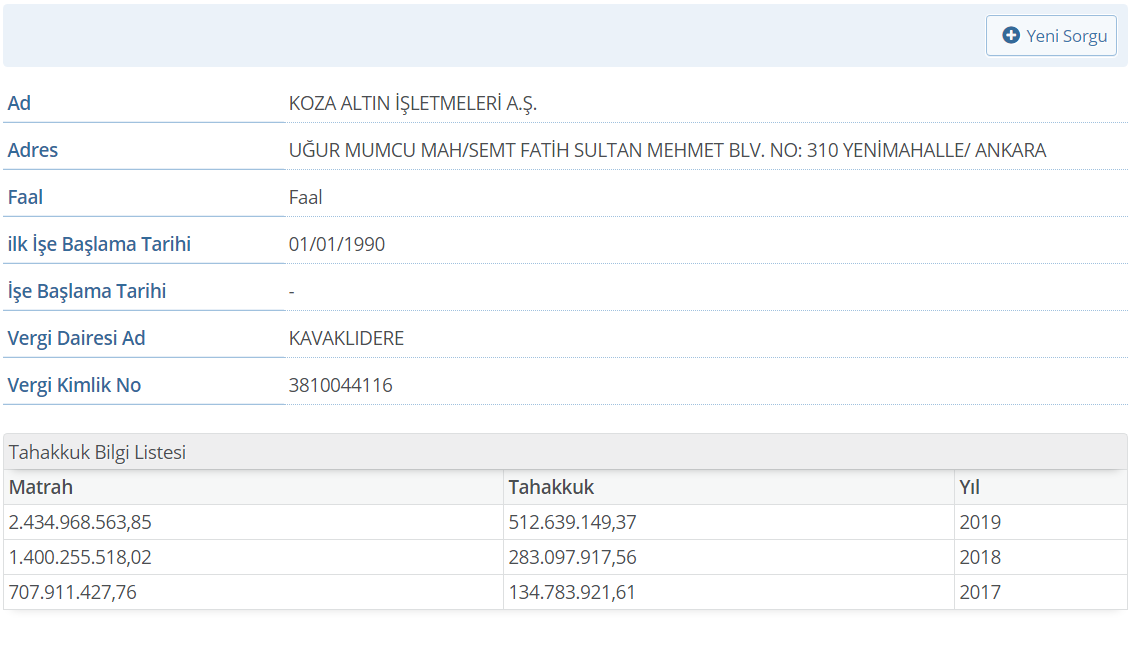The width and height of the screenshot is (1138, 652).
Task: Select the date 01/01/1990
Action: (337, 244)
